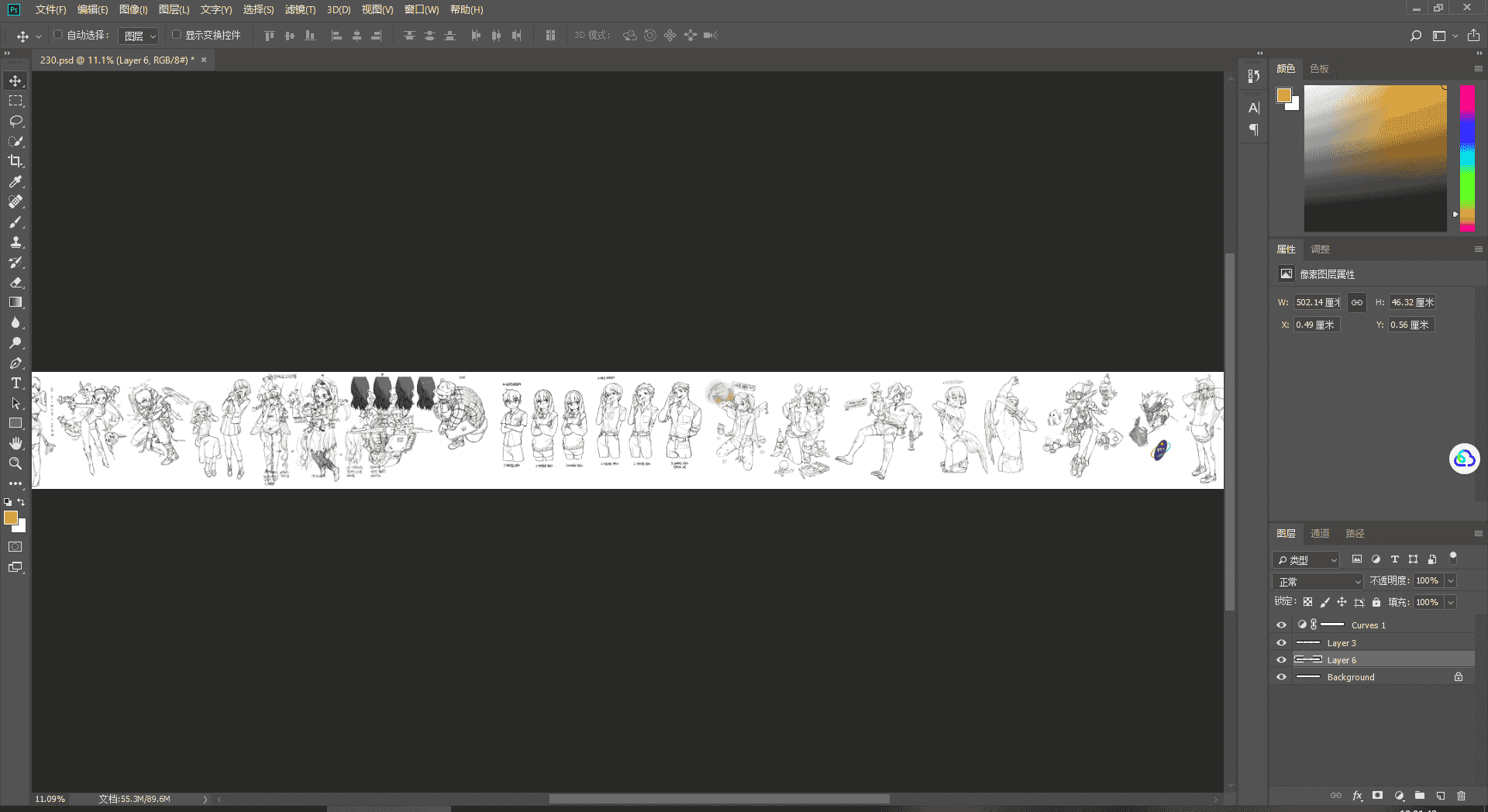Click the width-height link button
Viewport: 1488px width, 812px height.
1356,302
